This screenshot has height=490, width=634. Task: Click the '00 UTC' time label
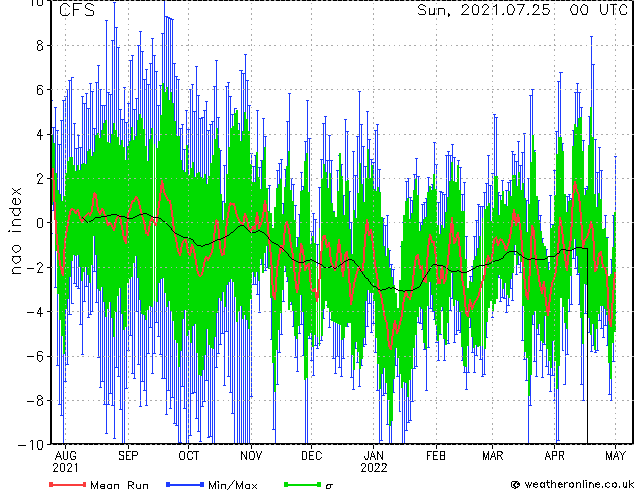coord(598,10)
